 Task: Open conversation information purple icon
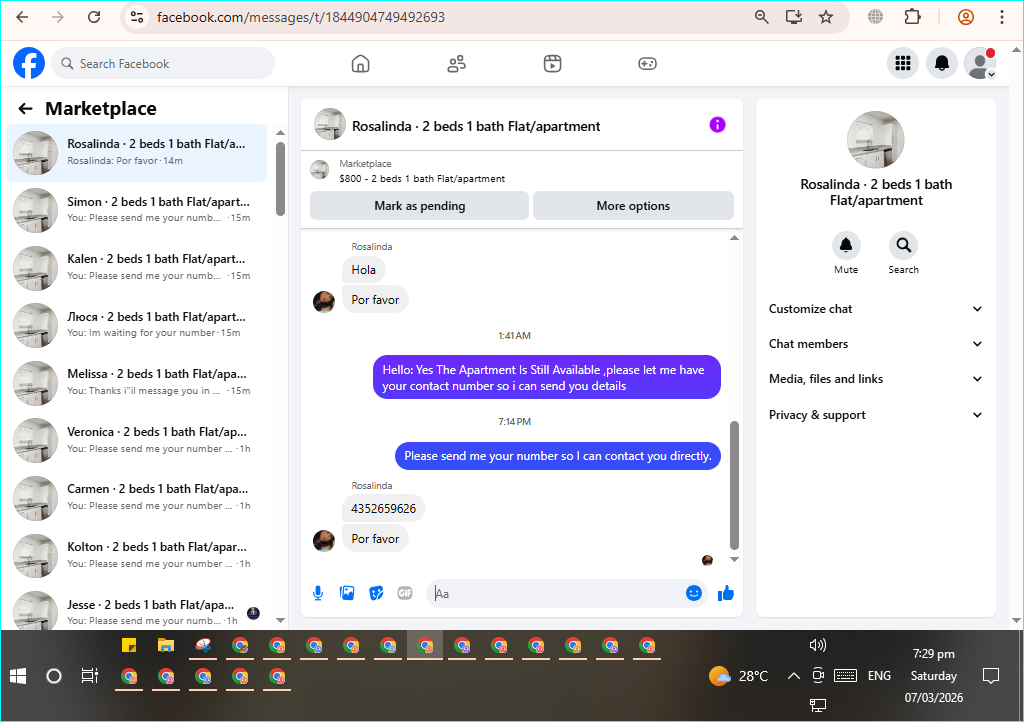pos(717,125)
